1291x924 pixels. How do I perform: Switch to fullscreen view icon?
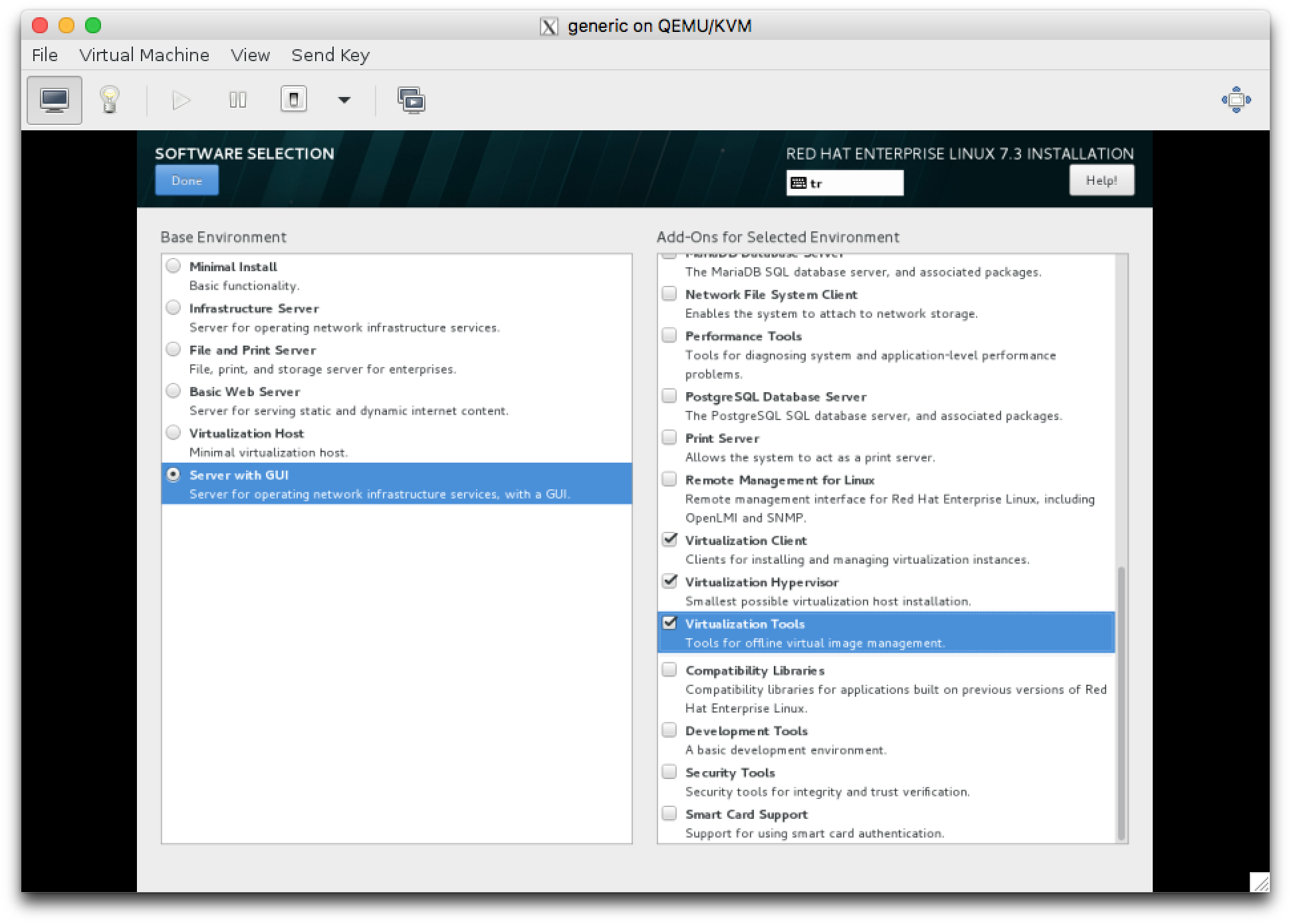point(1236,100)
